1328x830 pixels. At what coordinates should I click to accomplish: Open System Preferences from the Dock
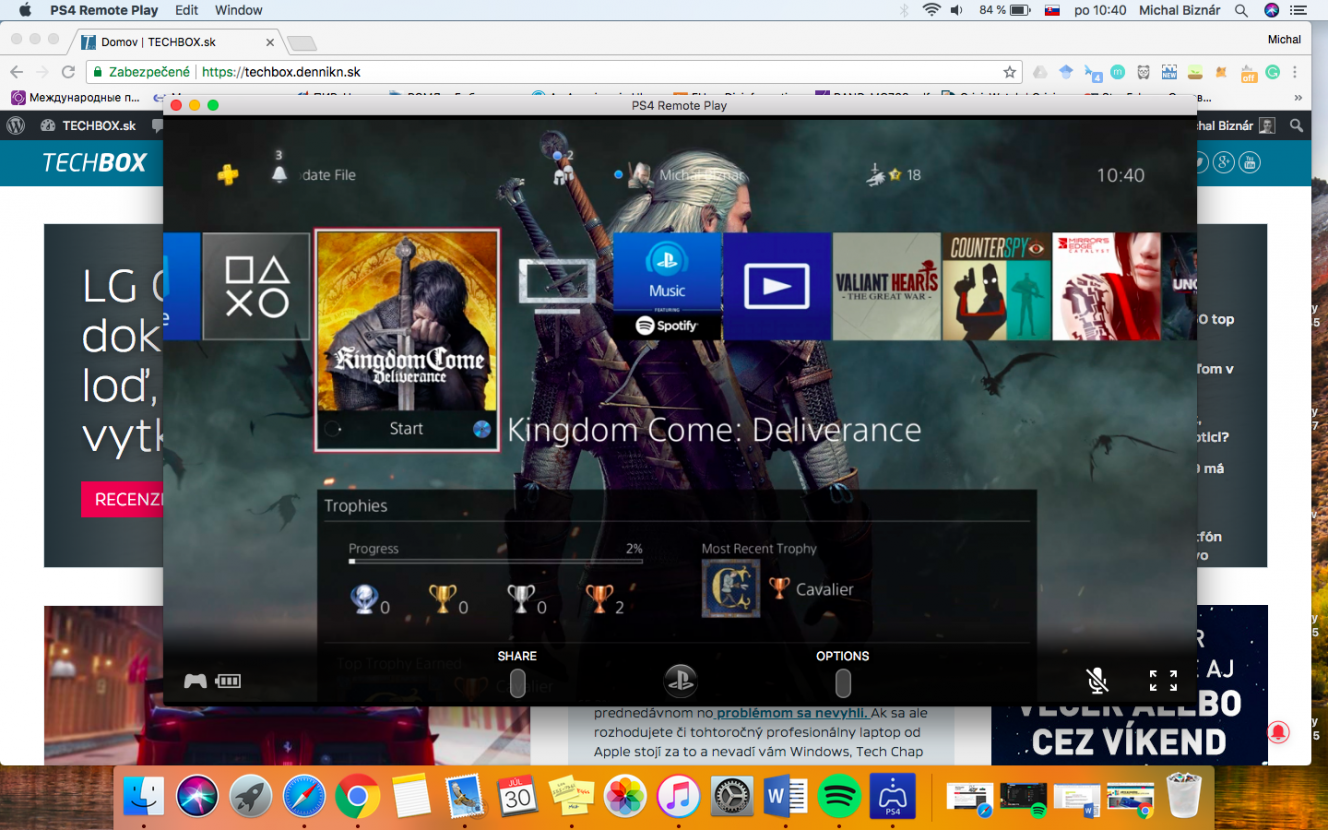point(732,797)
